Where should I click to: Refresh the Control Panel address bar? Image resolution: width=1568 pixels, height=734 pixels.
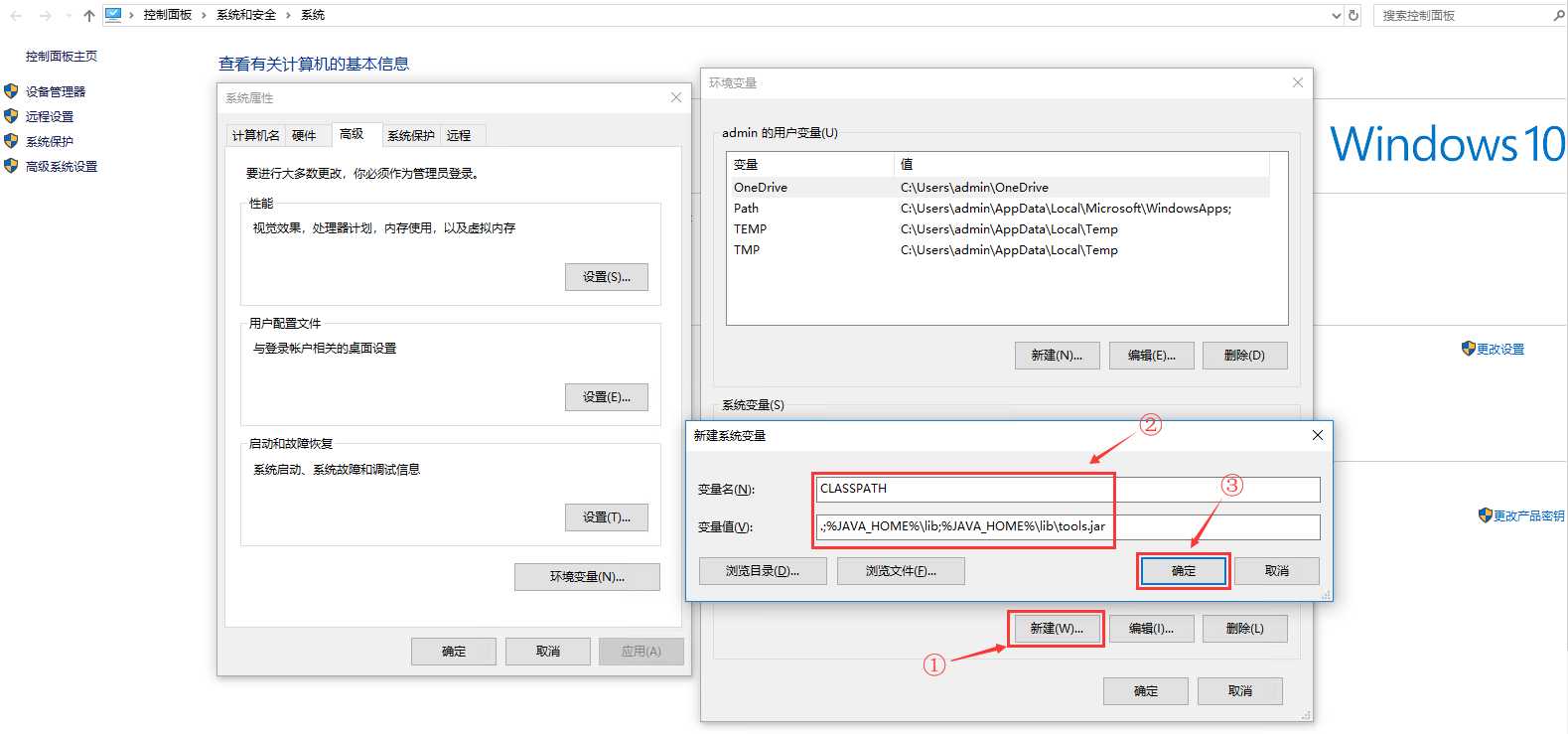1354,16
